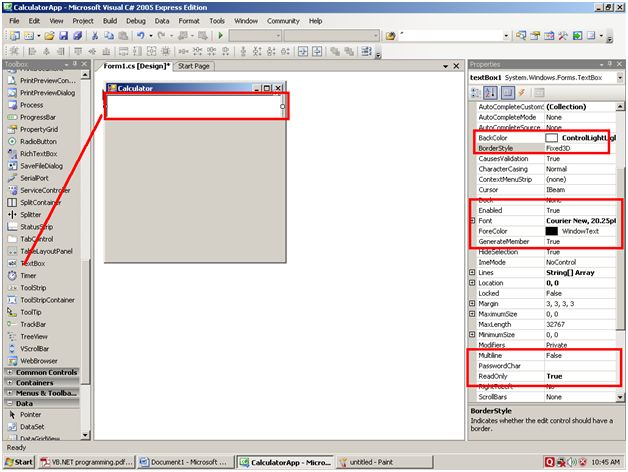
Task: Open the textBox1 object selector dropdown
Action: coord(620,77)
